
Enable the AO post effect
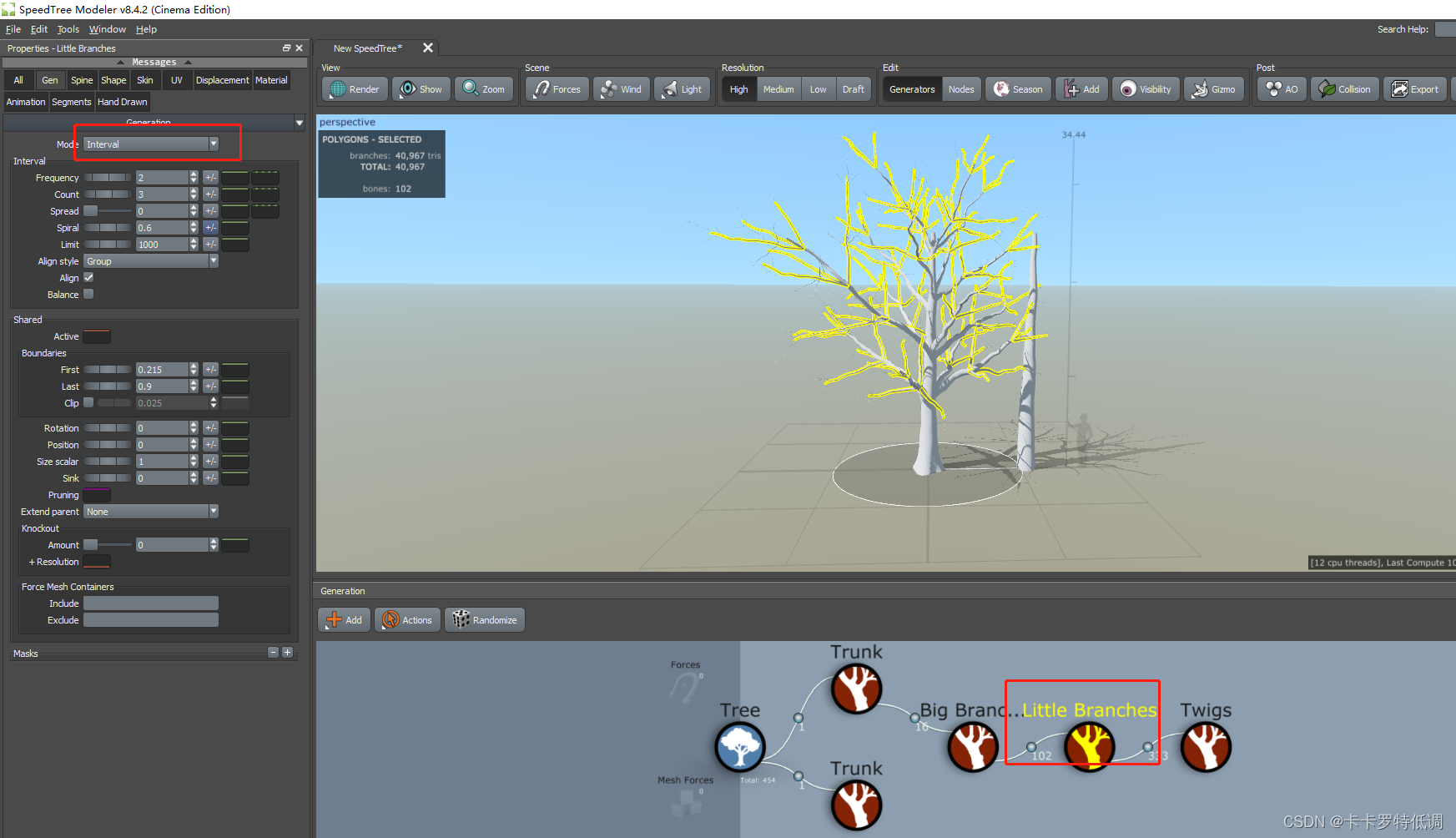click(1282, 89)
